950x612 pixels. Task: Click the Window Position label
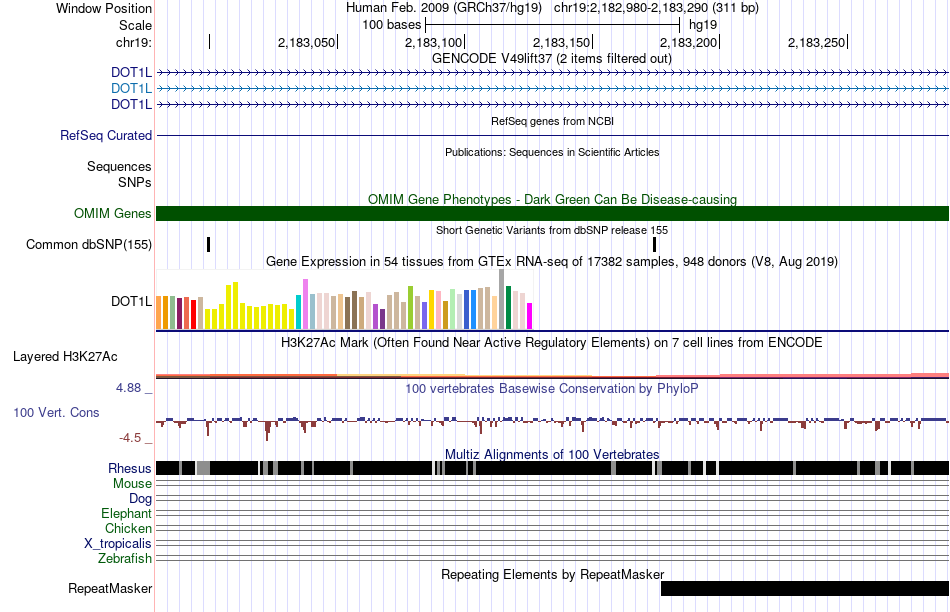104,8
